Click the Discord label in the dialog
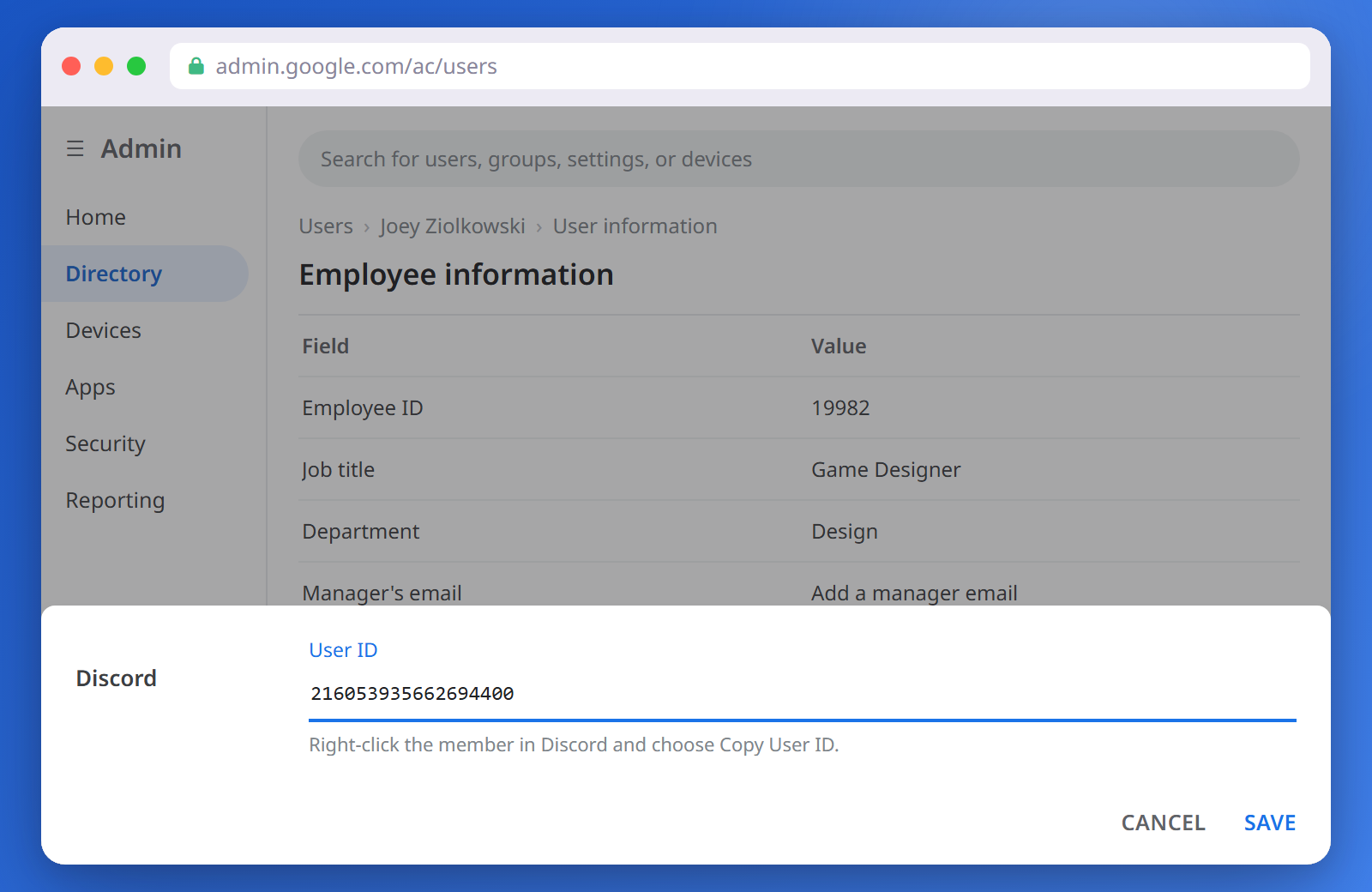Viewport: 1372px width, 892px height. pyautogui.click(x=117, y=678)
